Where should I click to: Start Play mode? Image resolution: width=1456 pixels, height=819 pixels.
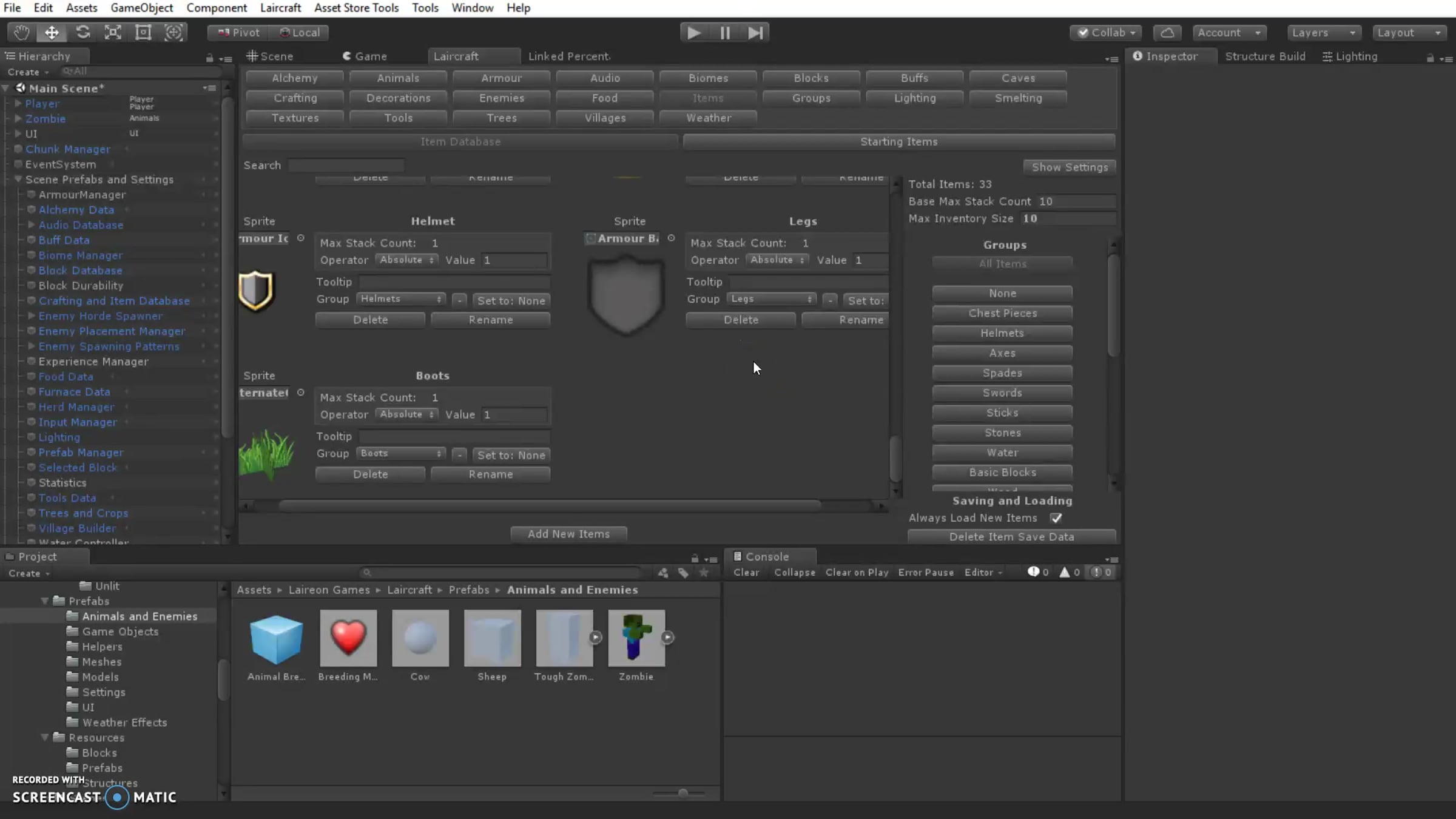(x=694, y=33)
